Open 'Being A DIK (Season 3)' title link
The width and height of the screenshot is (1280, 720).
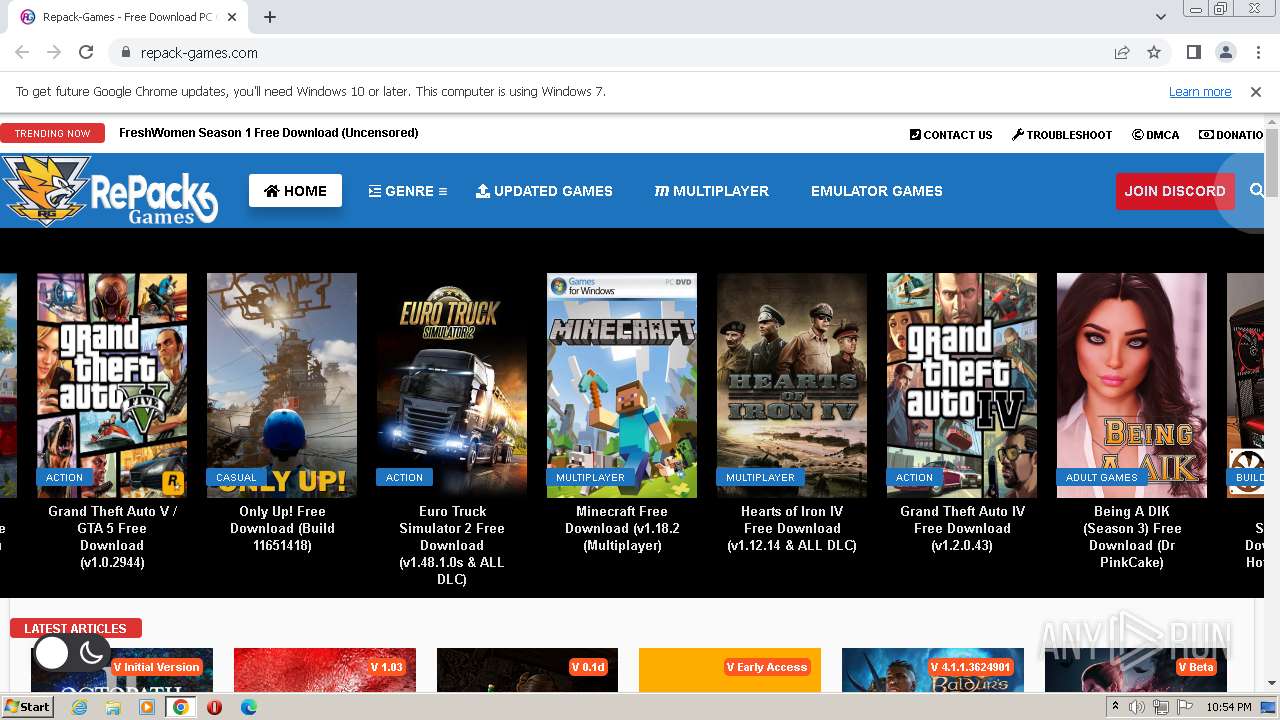pos(1132,537)
